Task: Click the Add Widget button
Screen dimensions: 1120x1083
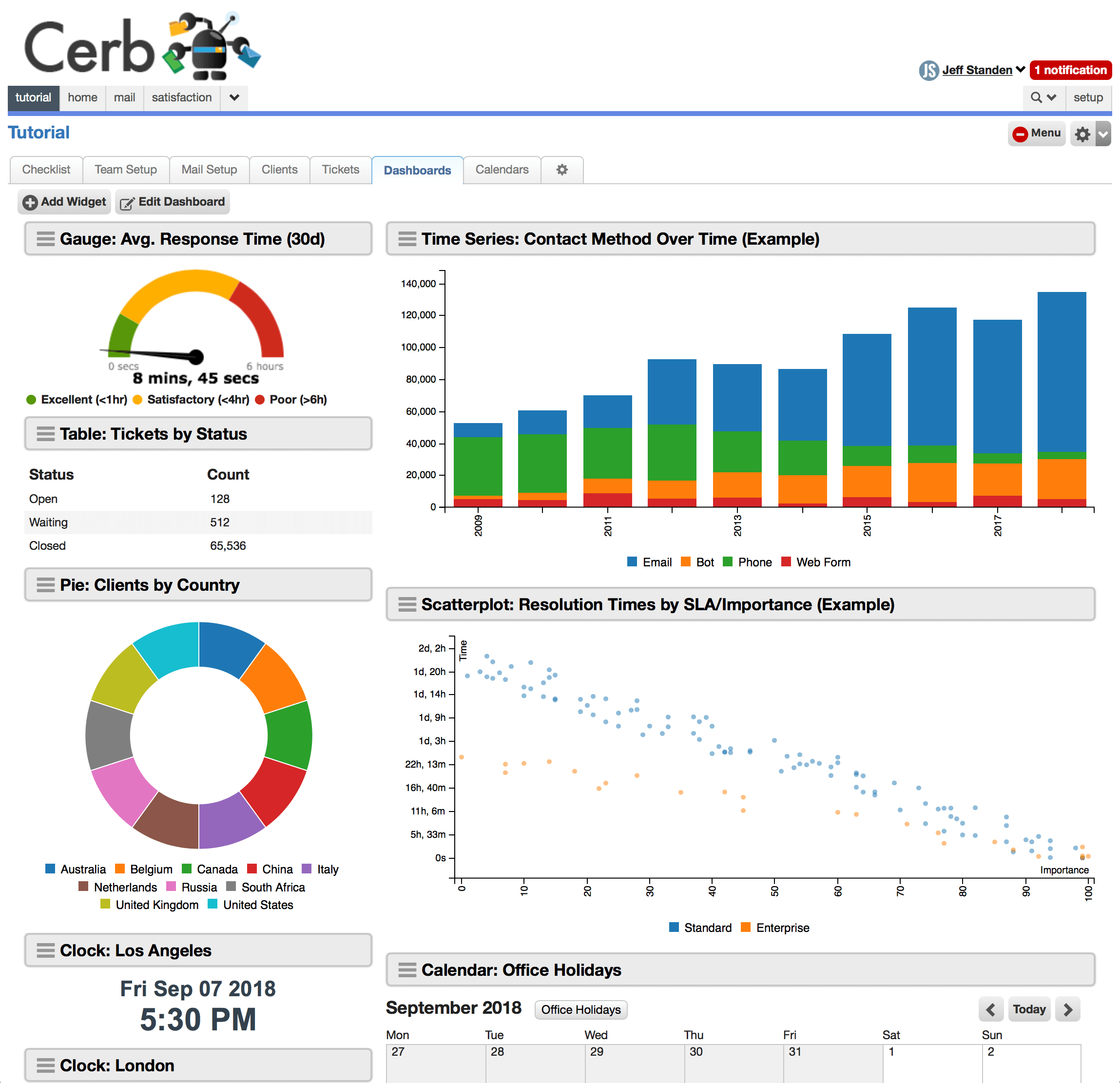Action: 64,202
